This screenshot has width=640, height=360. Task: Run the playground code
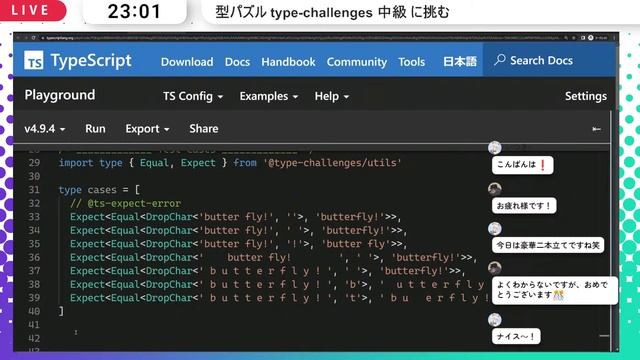point(95,129)
